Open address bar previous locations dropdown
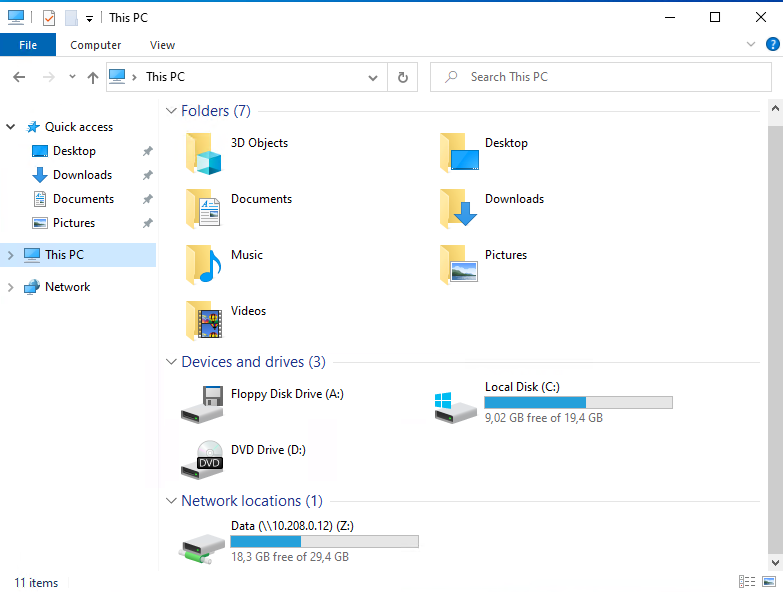The width and height of the screenshot is (783, 592). click(373, 78)
